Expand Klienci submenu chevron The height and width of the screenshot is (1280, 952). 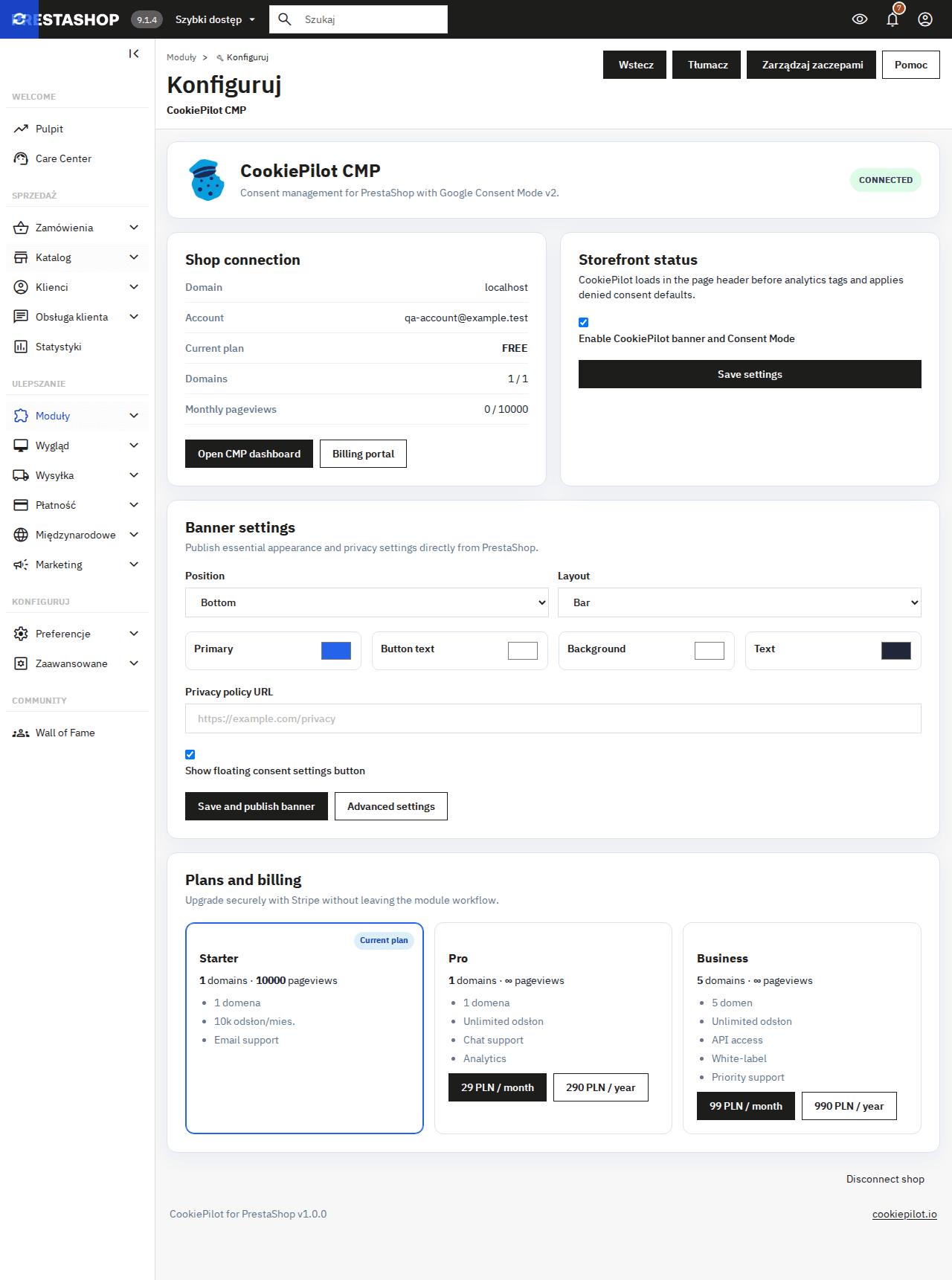pyautogui.click(x=134, y=287)
